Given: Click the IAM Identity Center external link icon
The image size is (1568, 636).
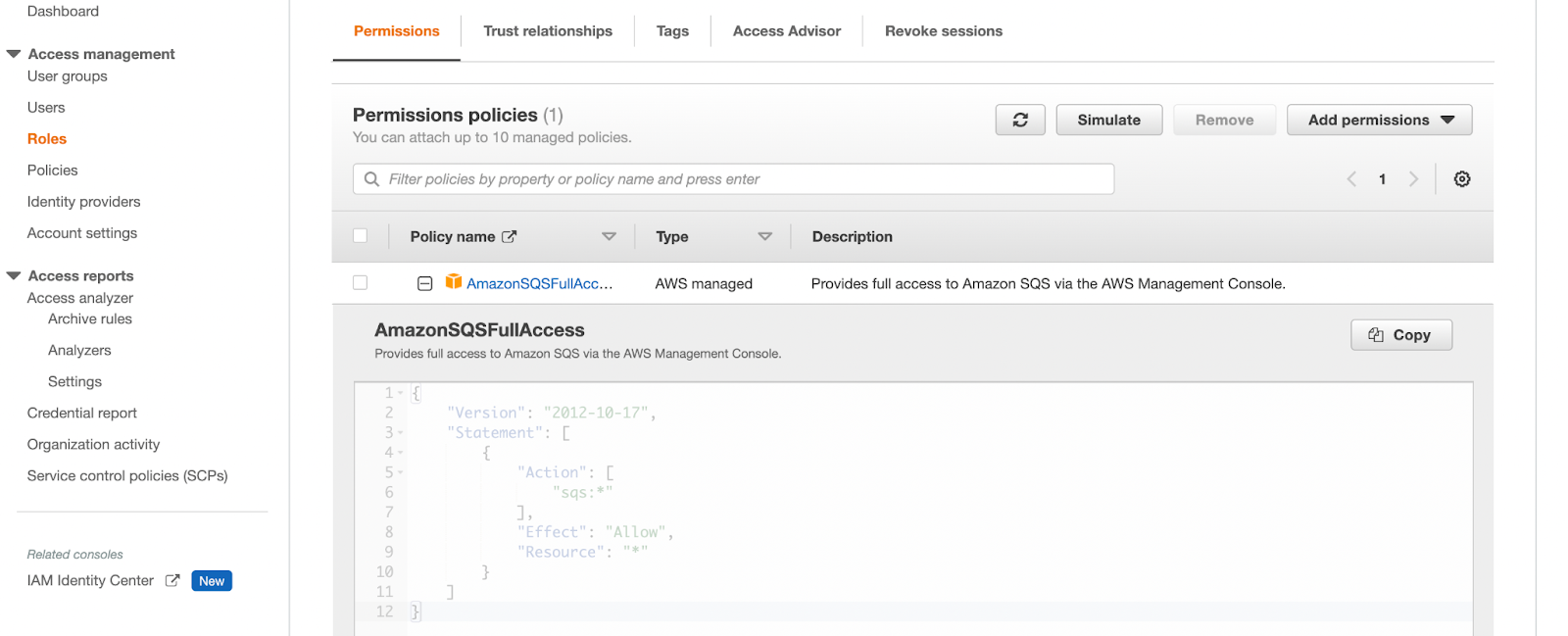Looking at the screenshot, I should coord(172,580).
